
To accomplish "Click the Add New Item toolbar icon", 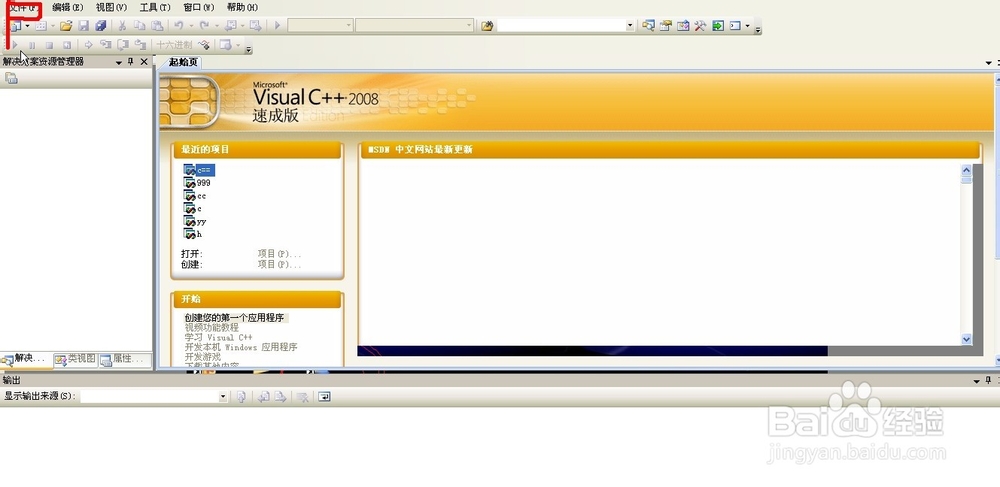I will [41, 26].
